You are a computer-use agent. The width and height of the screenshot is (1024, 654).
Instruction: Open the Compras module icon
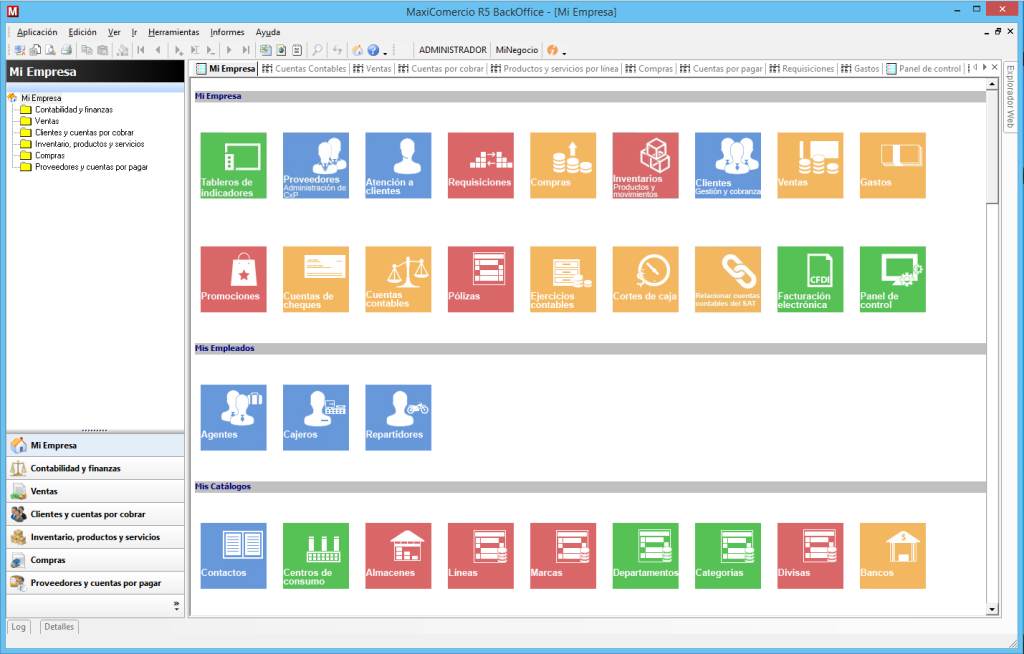point(562,165)
